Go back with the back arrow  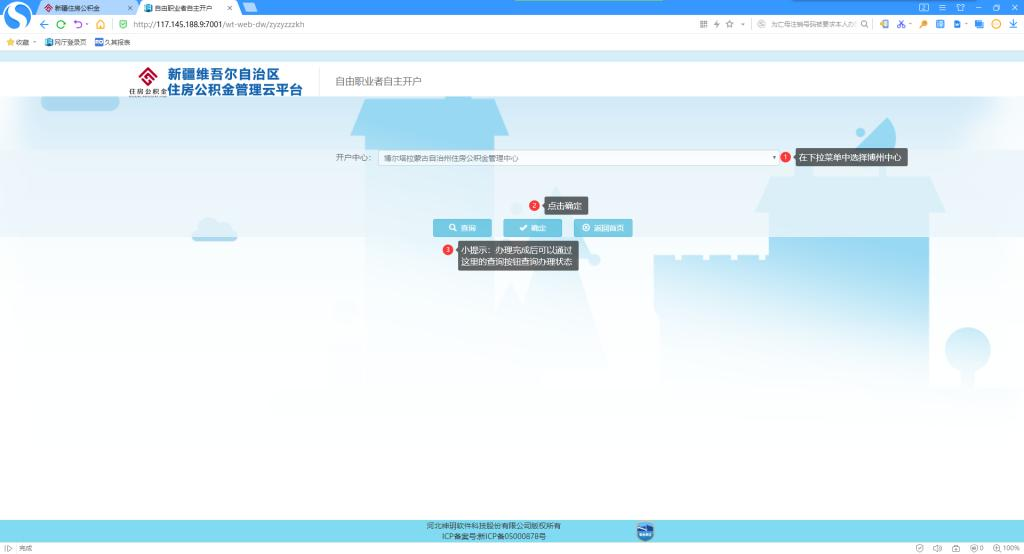pos(44,24)
